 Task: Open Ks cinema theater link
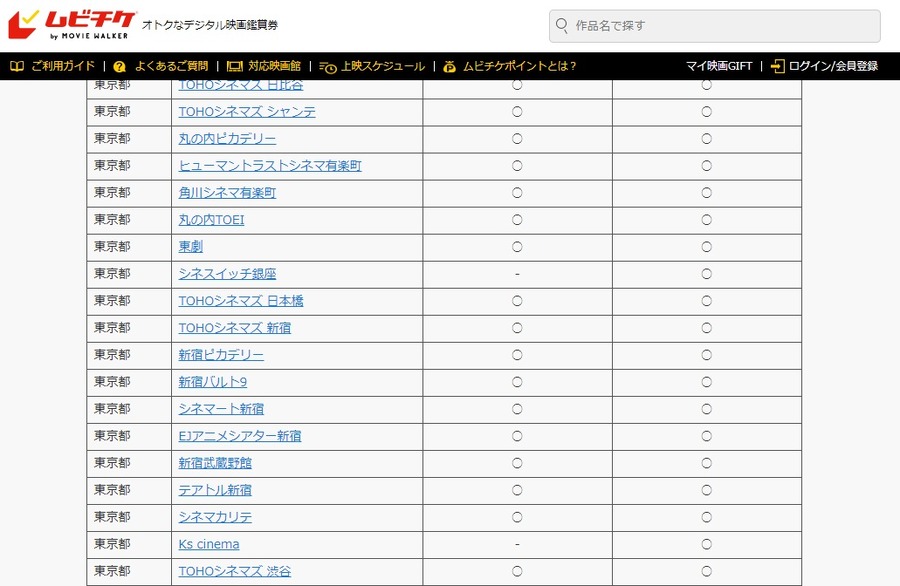[209, 544]
